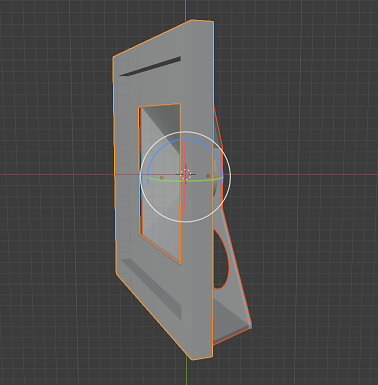Select the origin dot left of the cursor
378x385 pixels.
pos(162,178)
